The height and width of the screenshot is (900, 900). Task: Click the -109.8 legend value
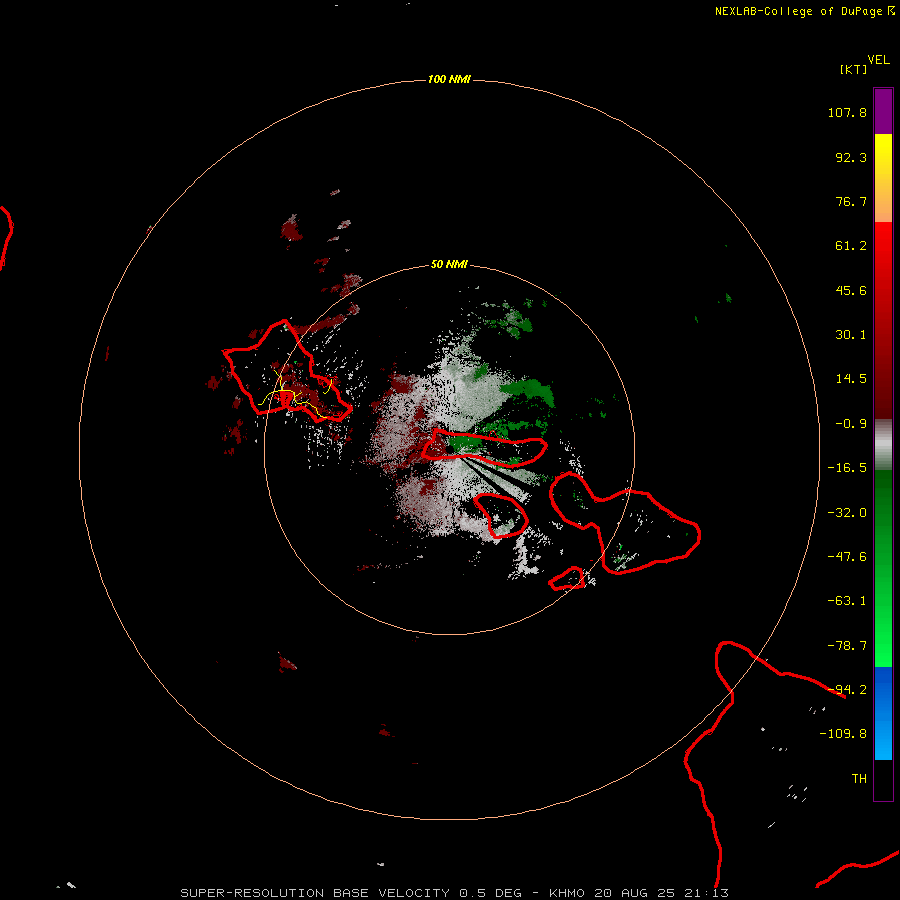tap(843, 734)
